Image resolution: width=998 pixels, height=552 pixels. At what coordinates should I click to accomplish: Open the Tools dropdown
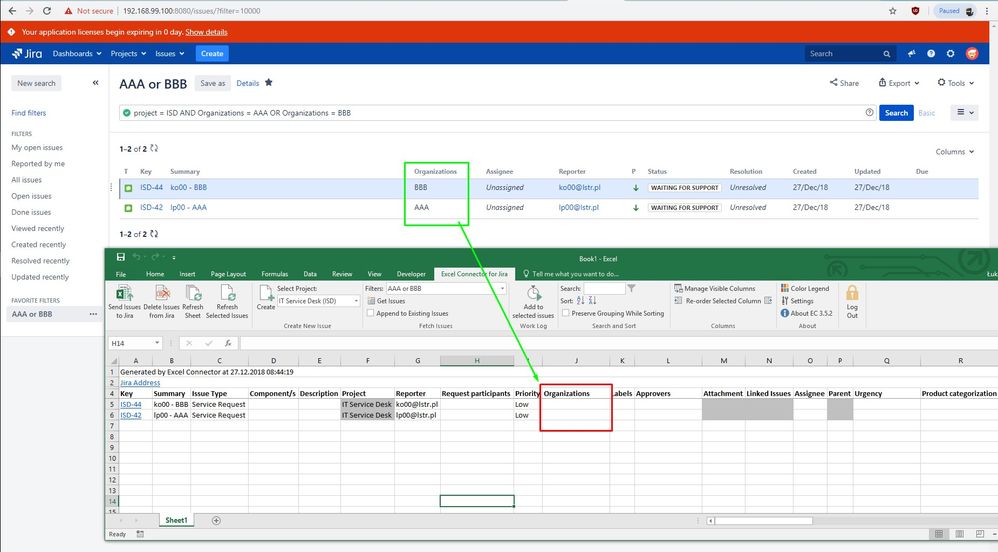click(955, 83)
